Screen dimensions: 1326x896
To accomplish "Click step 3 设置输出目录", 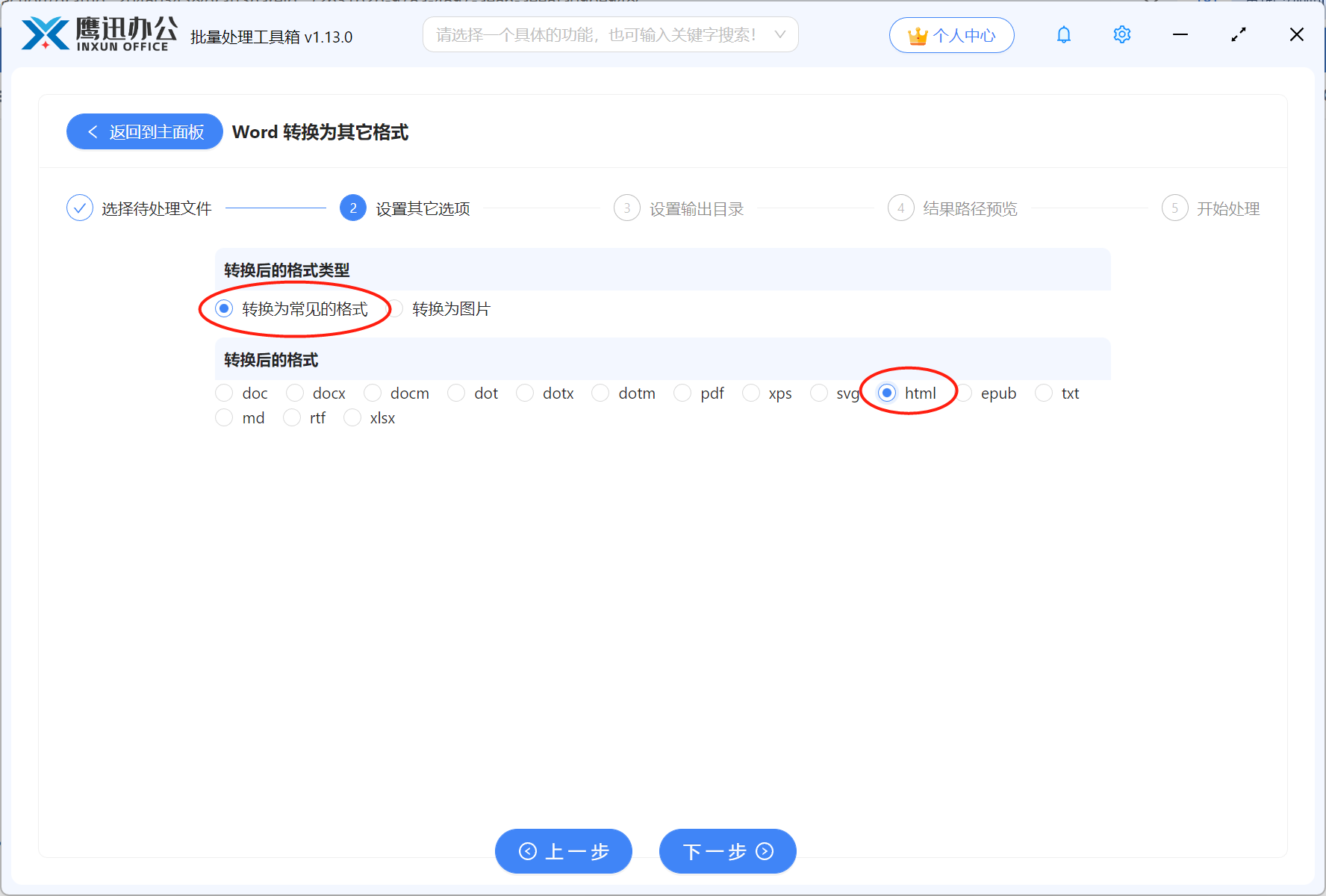I will tap(627, 208).
